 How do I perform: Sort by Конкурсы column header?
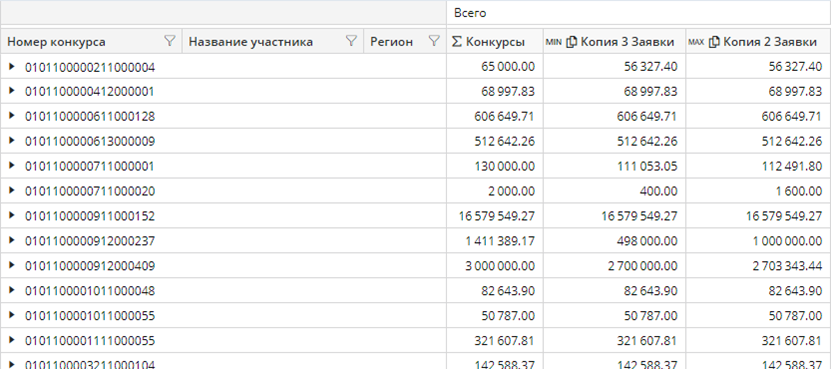tap(495, 42)
